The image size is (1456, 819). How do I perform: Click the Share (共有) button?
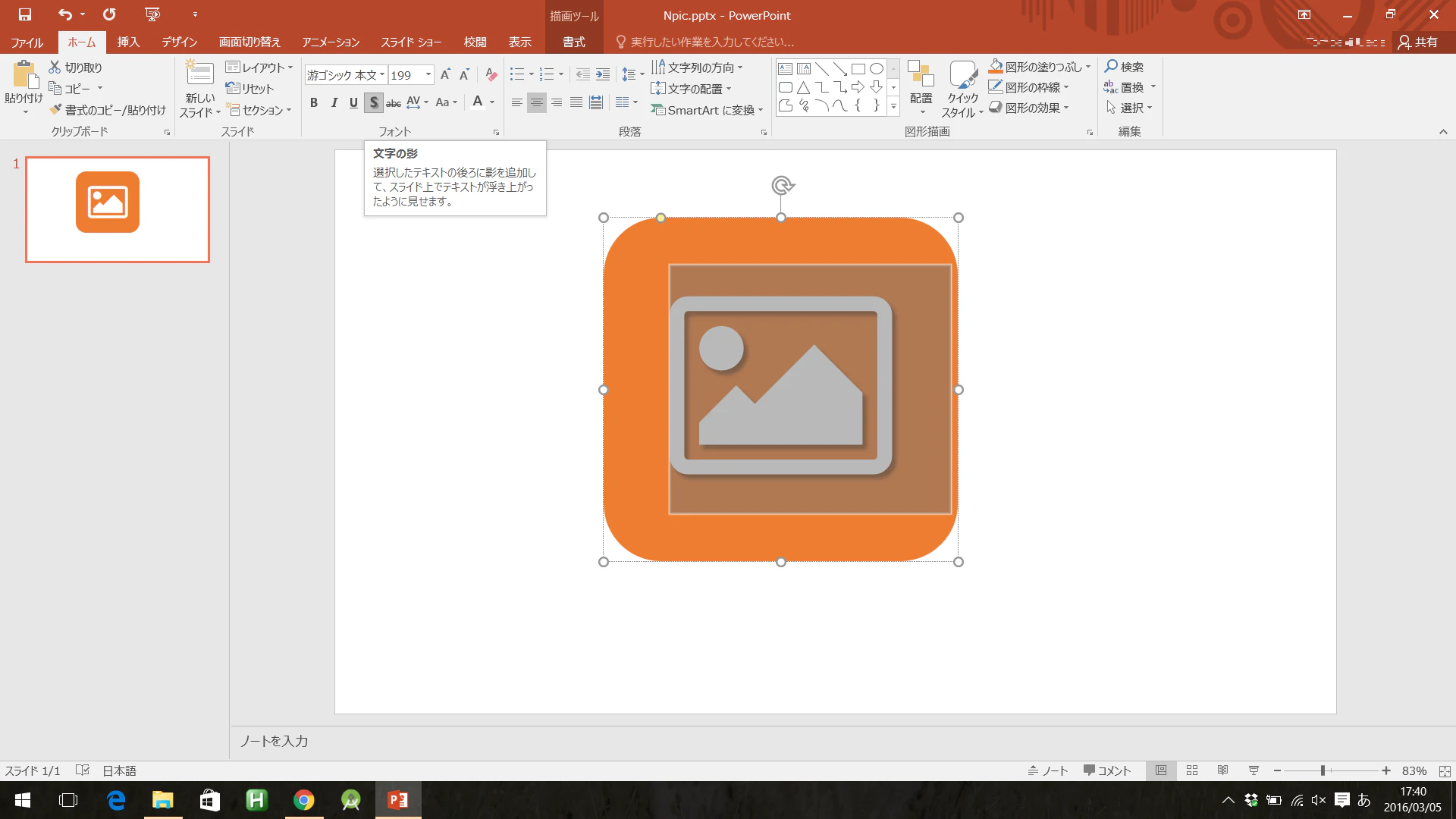1418,42
